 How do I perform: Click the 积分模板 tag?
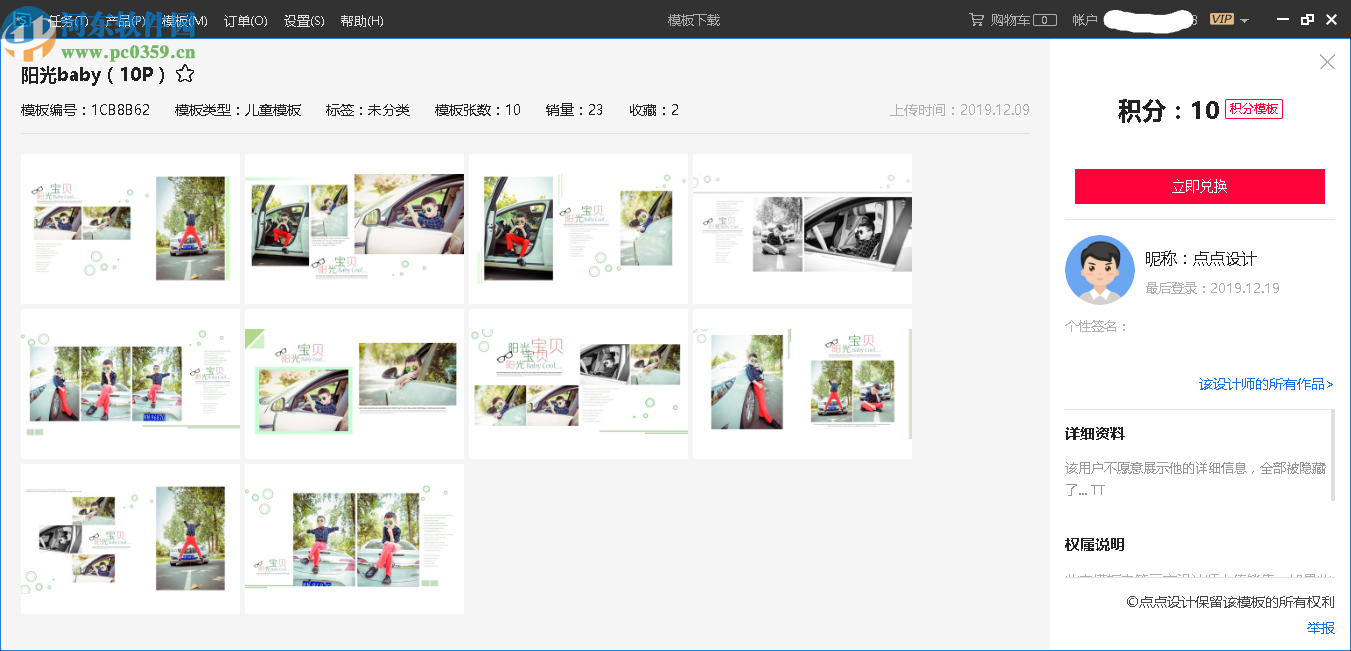[x=1254, y=109]
